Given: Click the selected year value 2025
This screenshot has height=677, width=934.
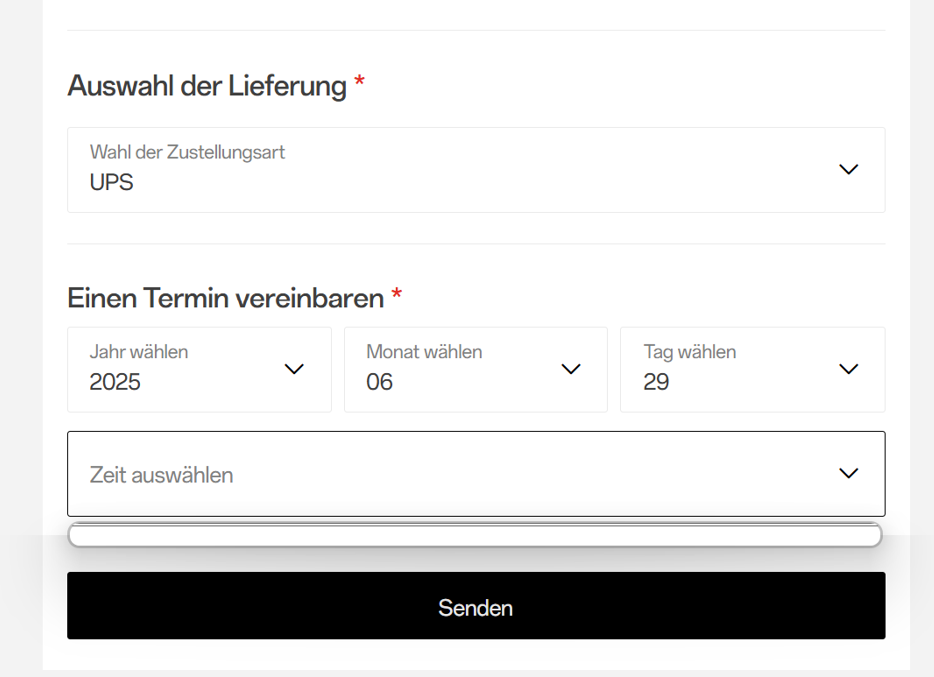Looking at the screenshot, I should [115, 382].
